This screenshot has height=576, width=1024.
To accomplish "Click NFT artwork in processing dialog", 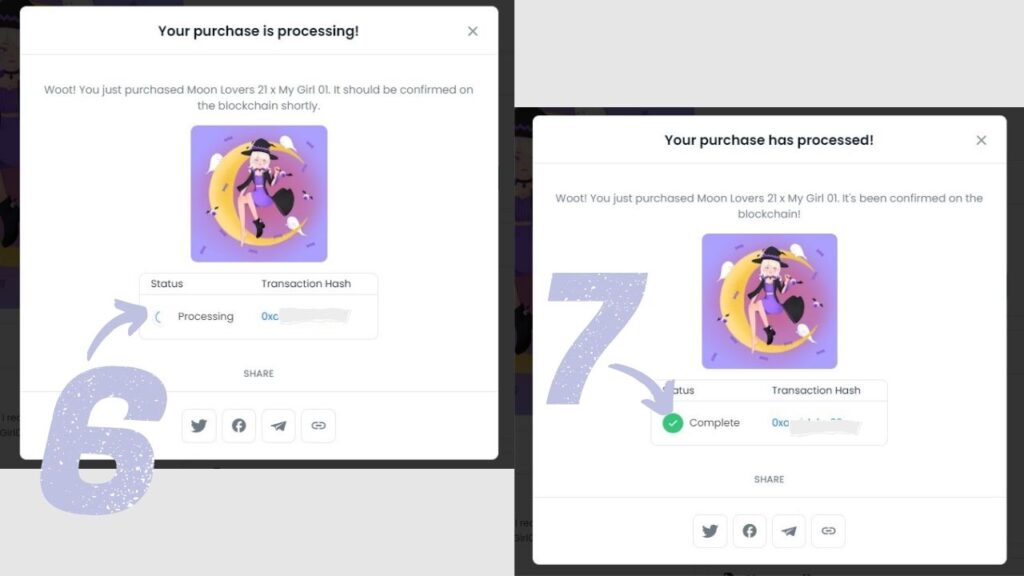I will click(x=259, y=194).
